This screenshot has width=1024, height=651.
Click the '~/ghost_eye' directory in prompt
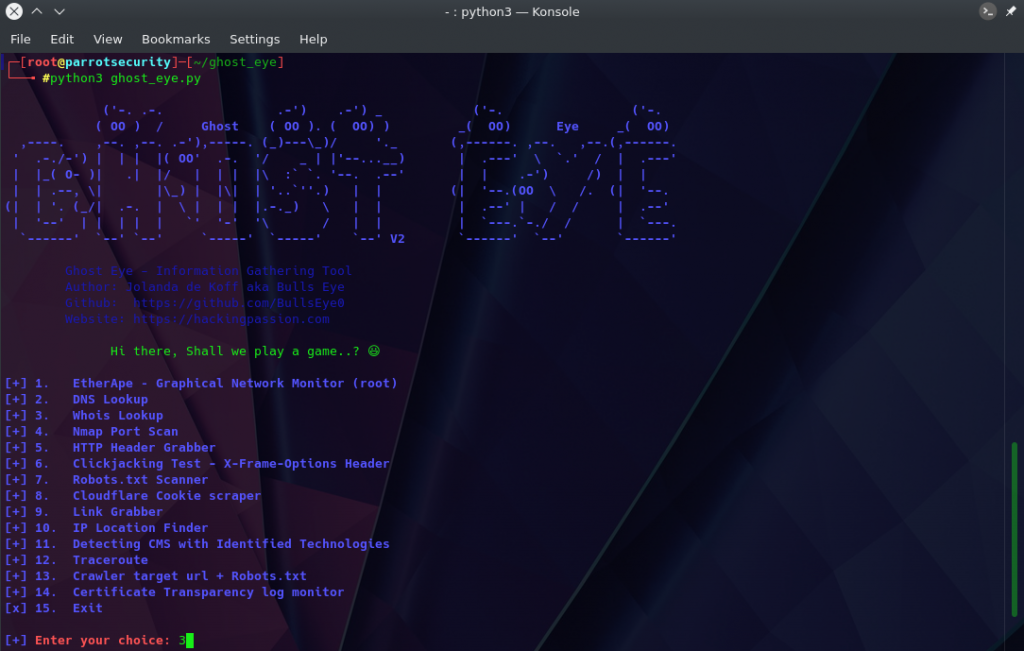point(236,62)
